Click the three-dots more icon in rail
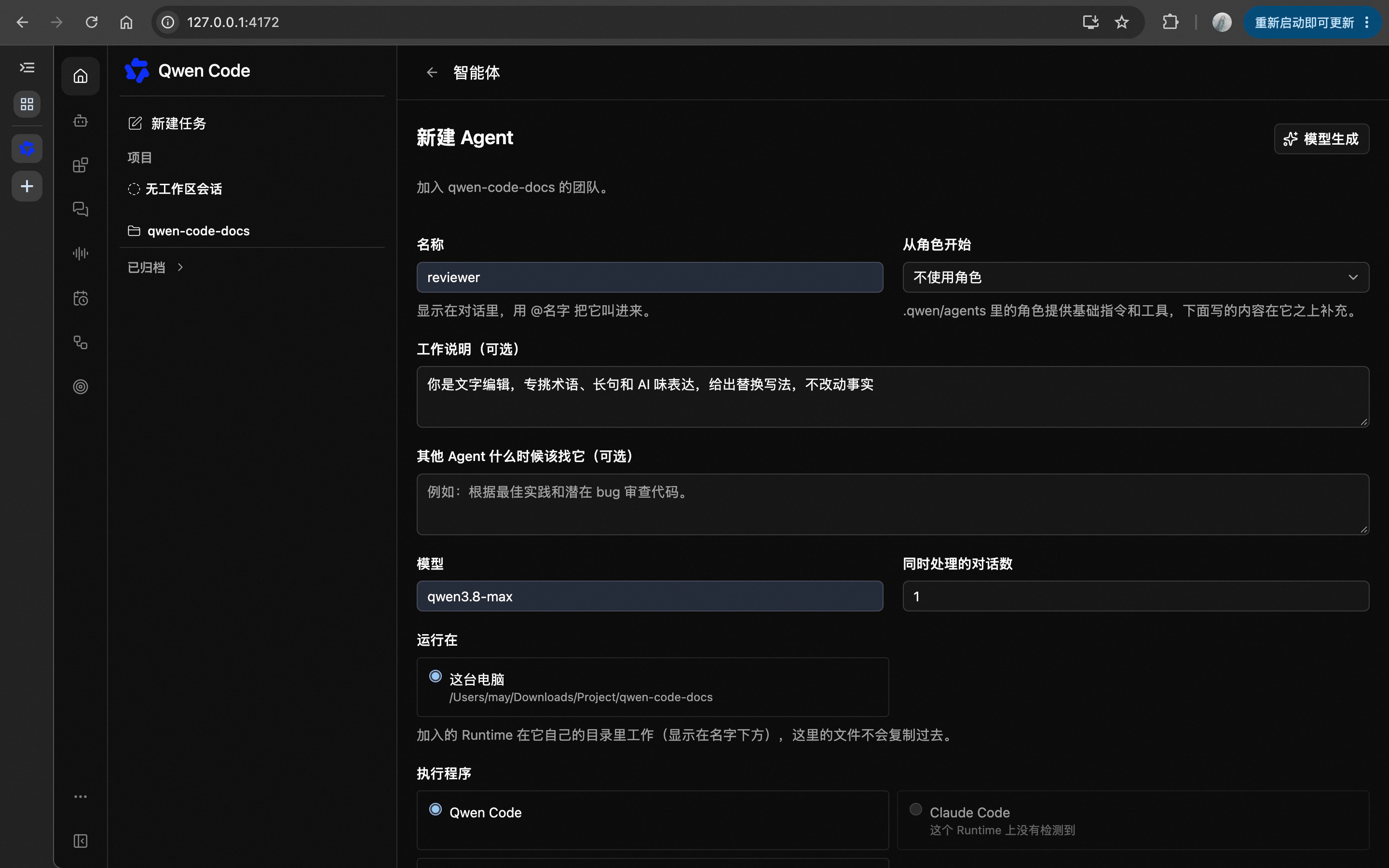This screenshot has height=868, width=1389. click(x=81, y=796)
